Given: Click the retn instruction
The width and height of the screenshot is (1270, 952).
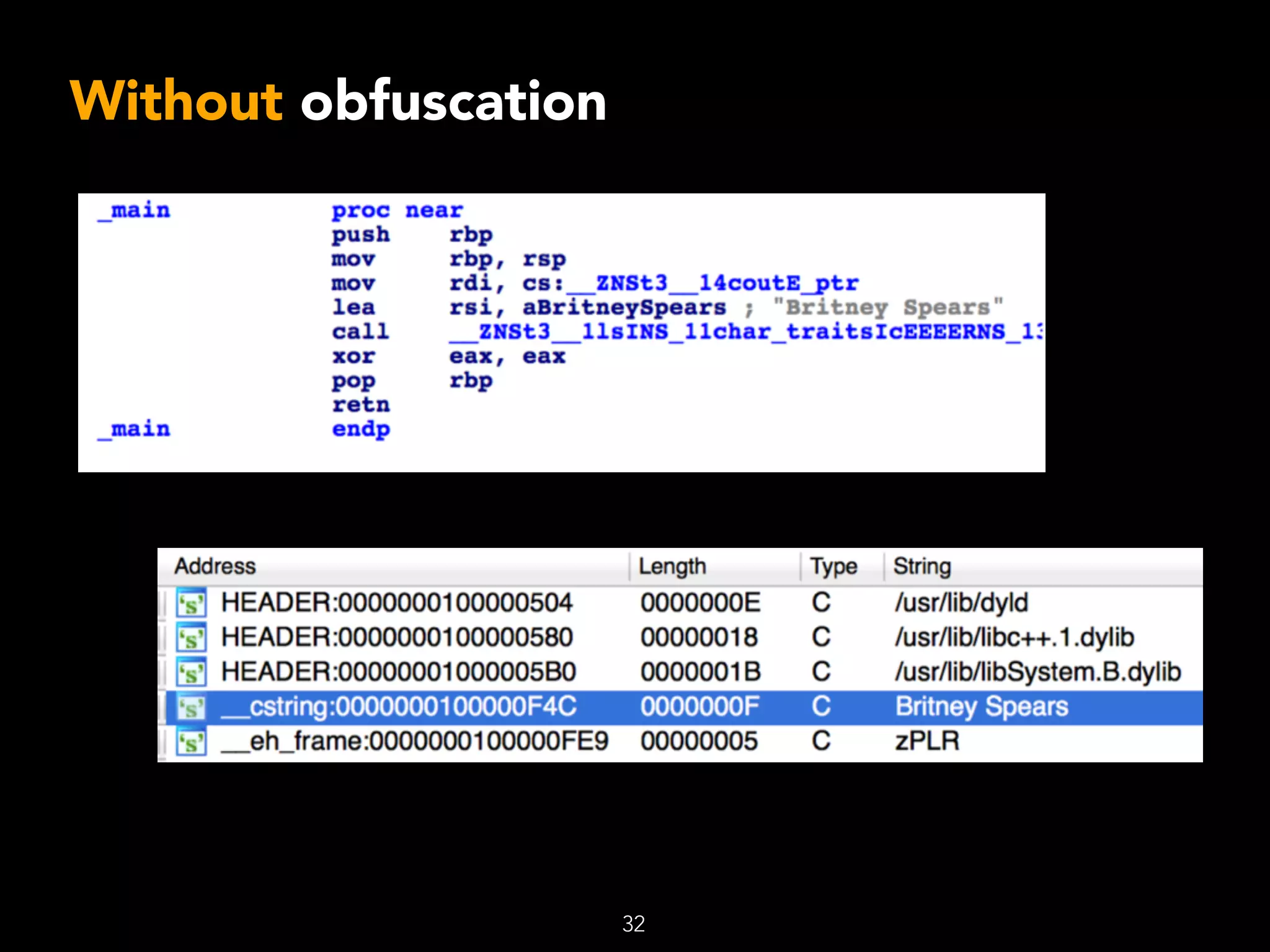Looking at the screenshot, I should pos(361,405).
